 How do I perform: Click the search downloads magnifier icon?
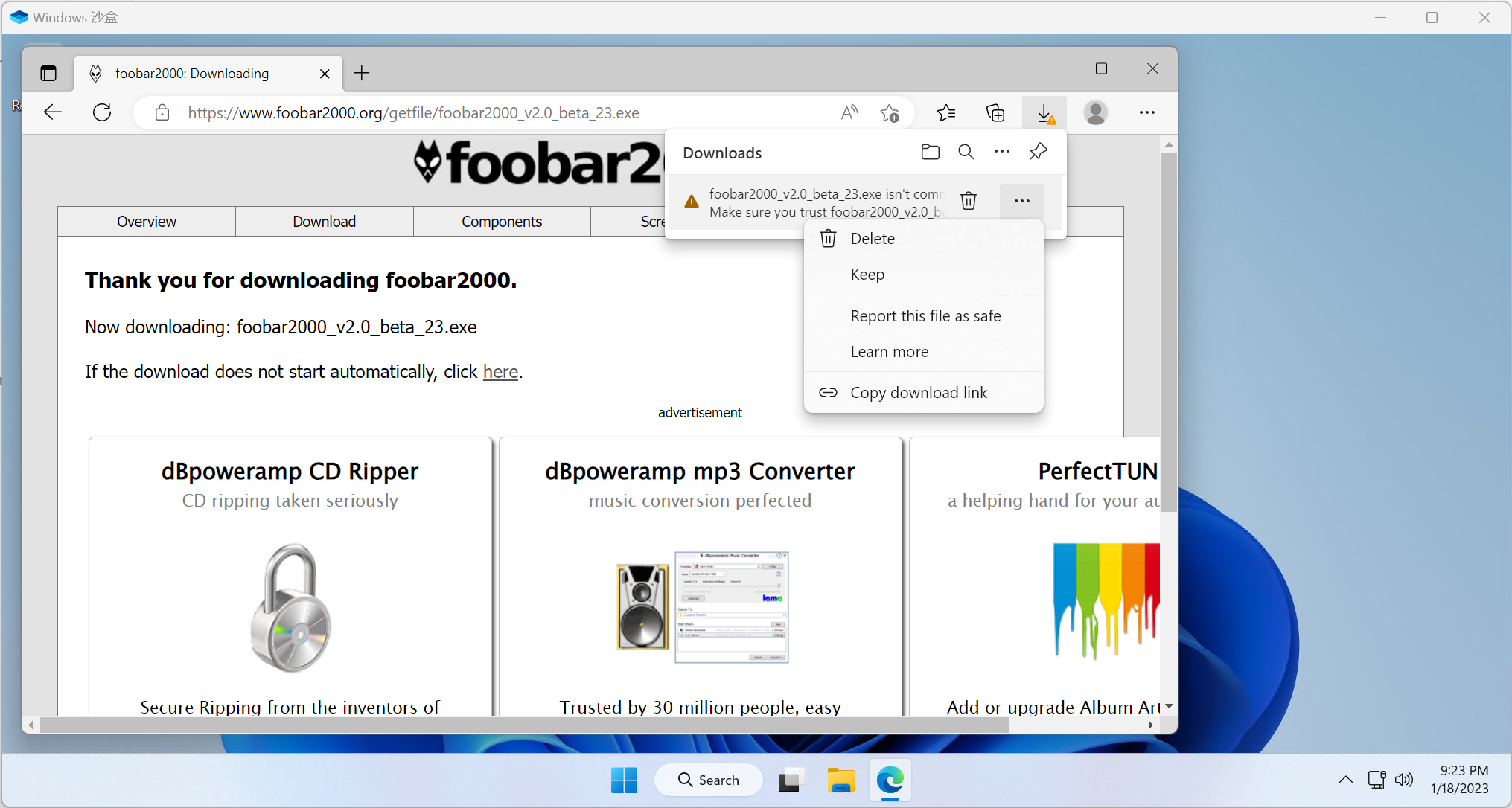click(x=966, y=153)
